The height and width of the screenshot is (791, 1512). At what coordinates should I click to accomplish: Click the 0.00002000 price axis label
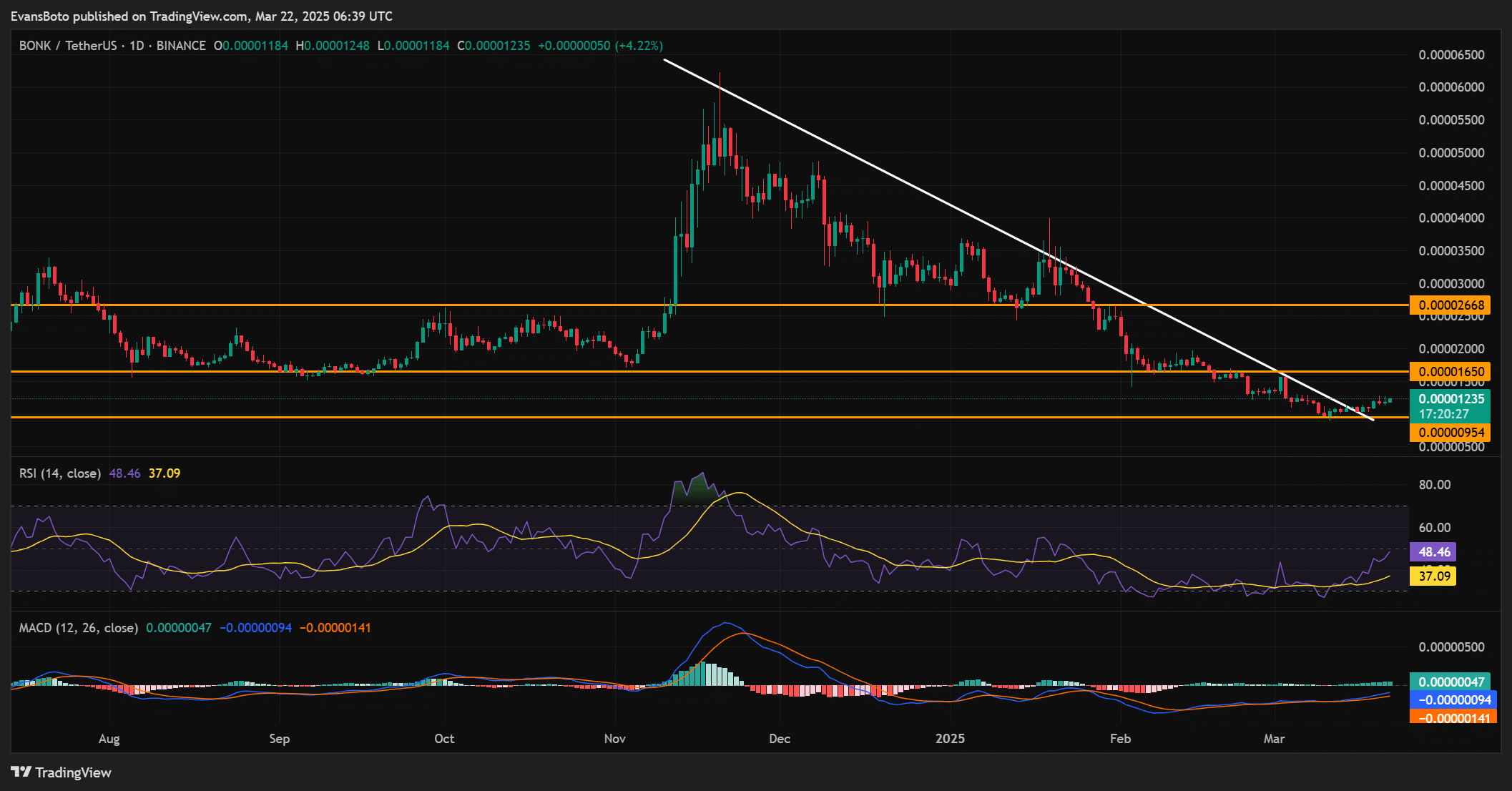point(1452,349)
